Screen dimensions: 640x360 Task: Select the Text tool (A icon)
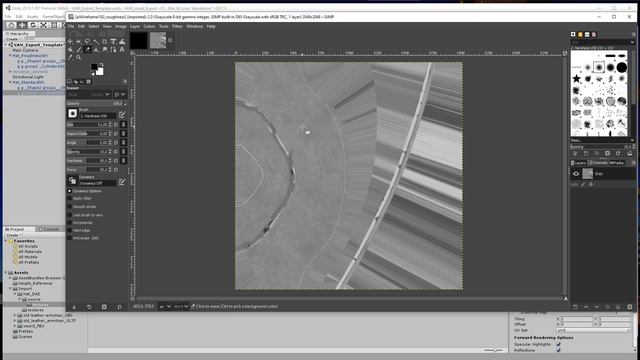122,49
